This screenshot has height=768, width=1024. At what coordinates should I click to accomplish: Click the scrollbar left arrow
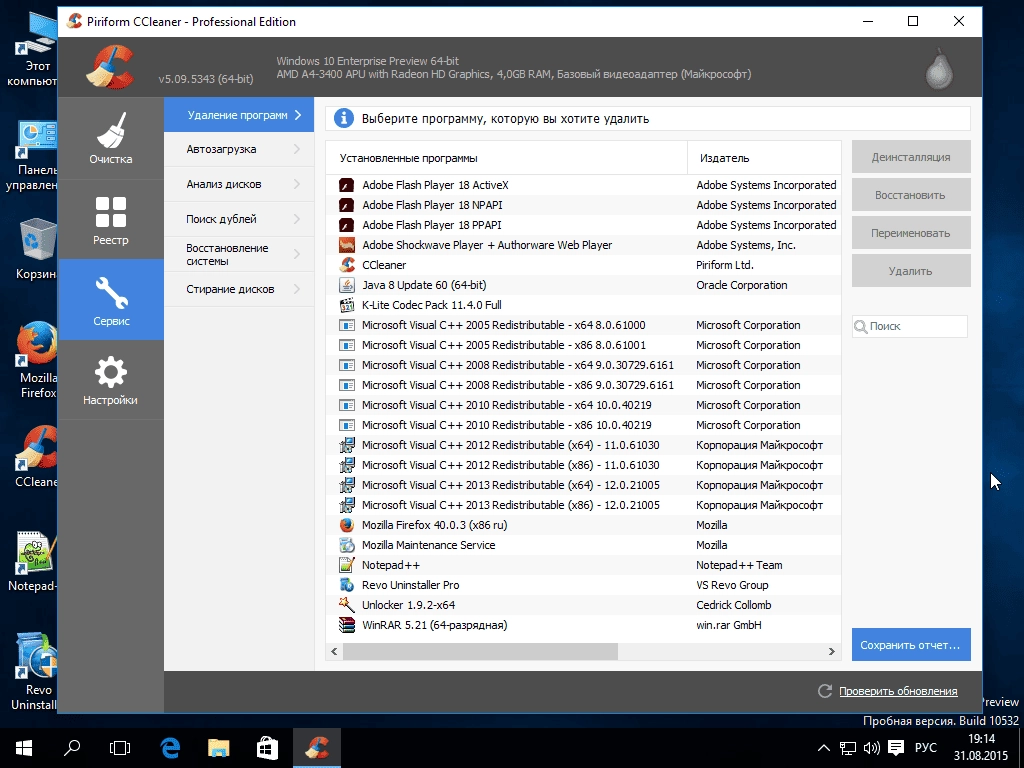click(x=334, y=651)
